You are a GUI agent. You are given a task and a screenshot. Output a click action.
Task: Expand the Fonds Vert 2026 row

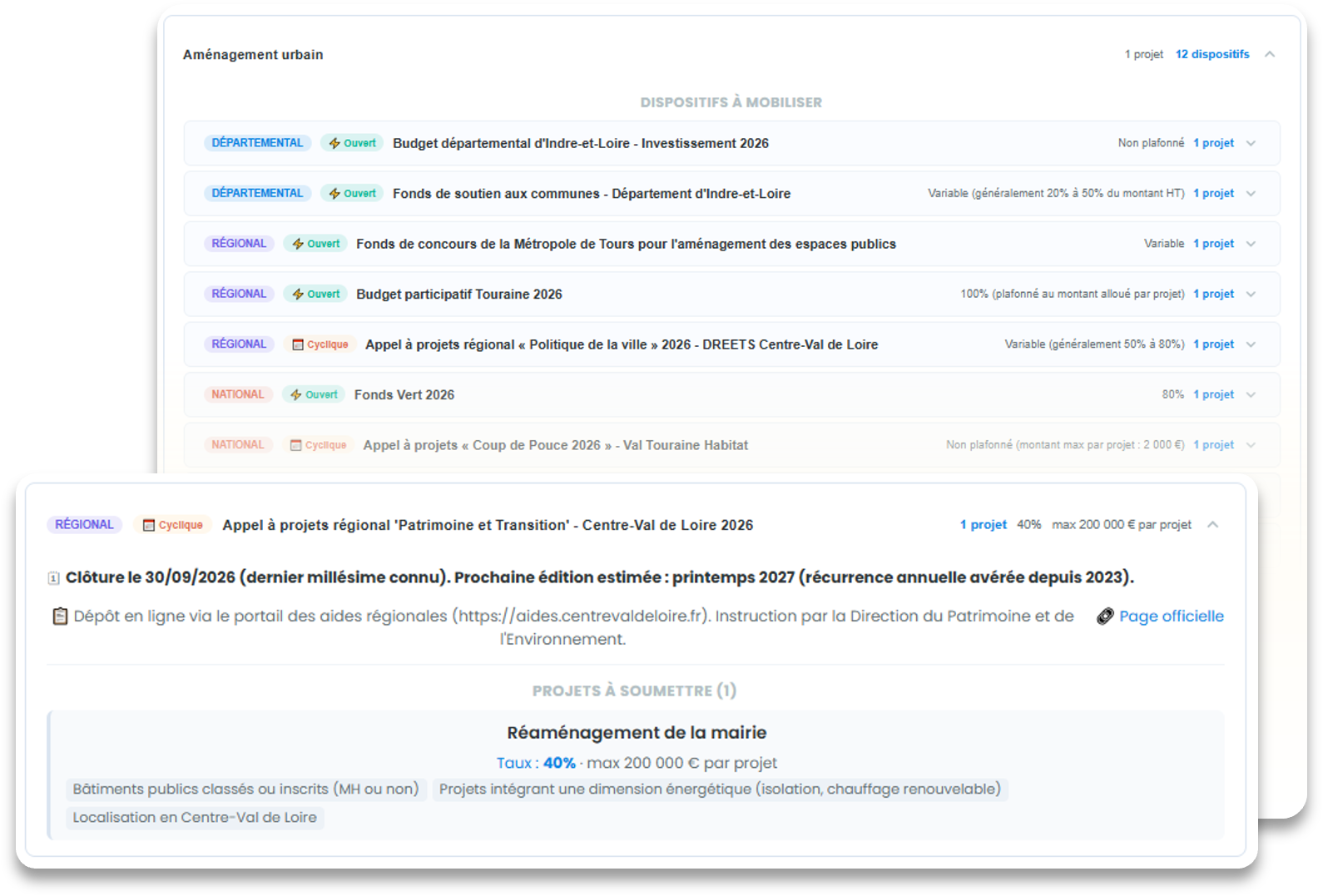click(x=1251, y=395)
